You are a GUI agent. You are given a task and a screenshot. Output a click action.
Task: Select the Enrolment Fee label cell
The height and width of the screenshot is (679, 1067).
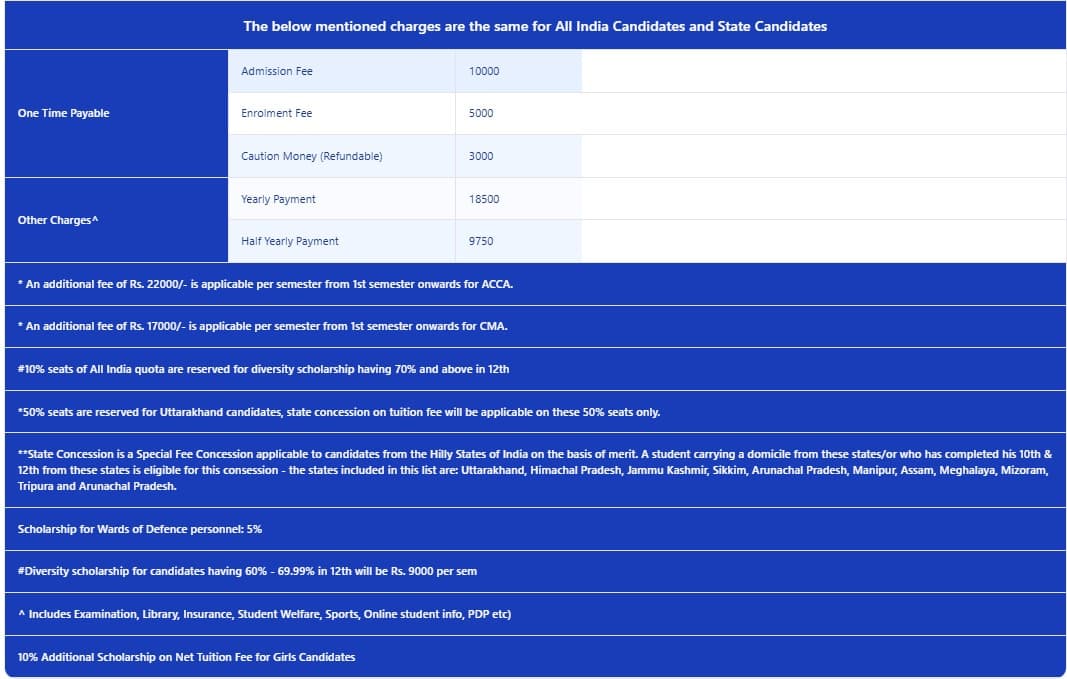click(277, 113)
